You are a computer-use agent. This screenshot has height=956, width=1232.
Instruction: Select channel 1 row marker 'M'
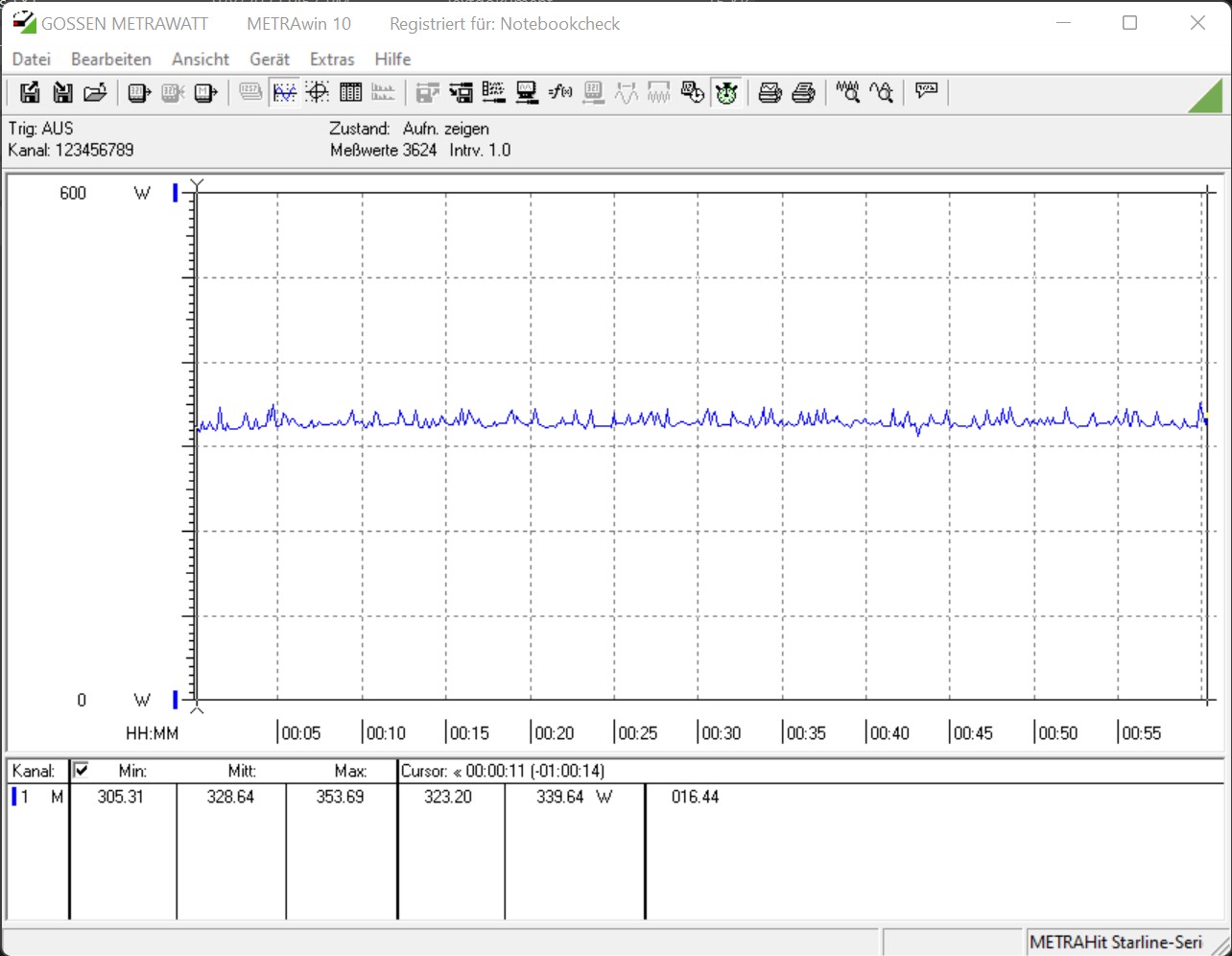pos(58,797)
